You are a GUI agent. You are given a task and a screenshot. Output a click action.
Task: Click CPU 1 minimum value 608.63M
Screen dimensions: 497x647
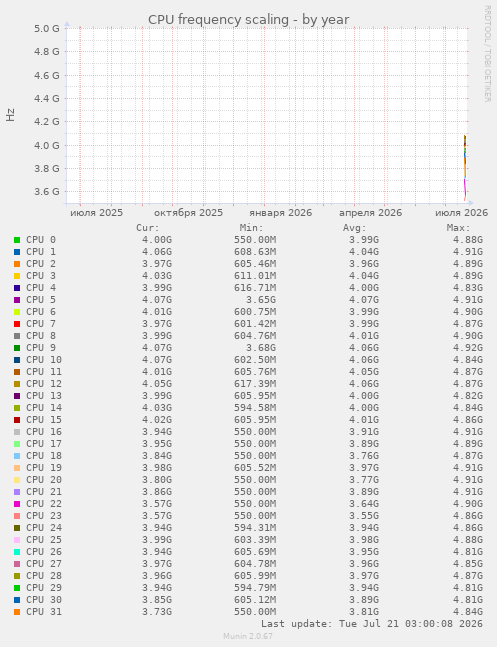point(255,252)
